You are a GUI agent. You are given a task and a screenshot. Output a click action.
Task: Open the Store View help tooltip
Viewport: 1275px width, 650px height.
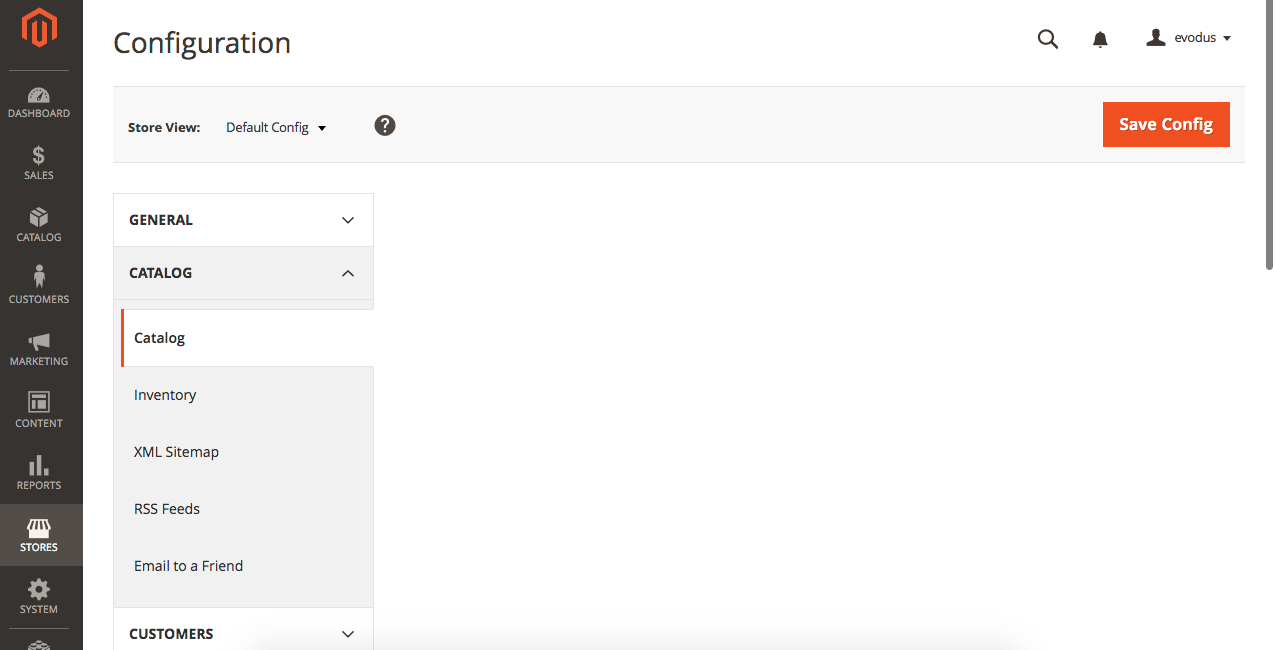pyautogui.click(x=385, y=126)
